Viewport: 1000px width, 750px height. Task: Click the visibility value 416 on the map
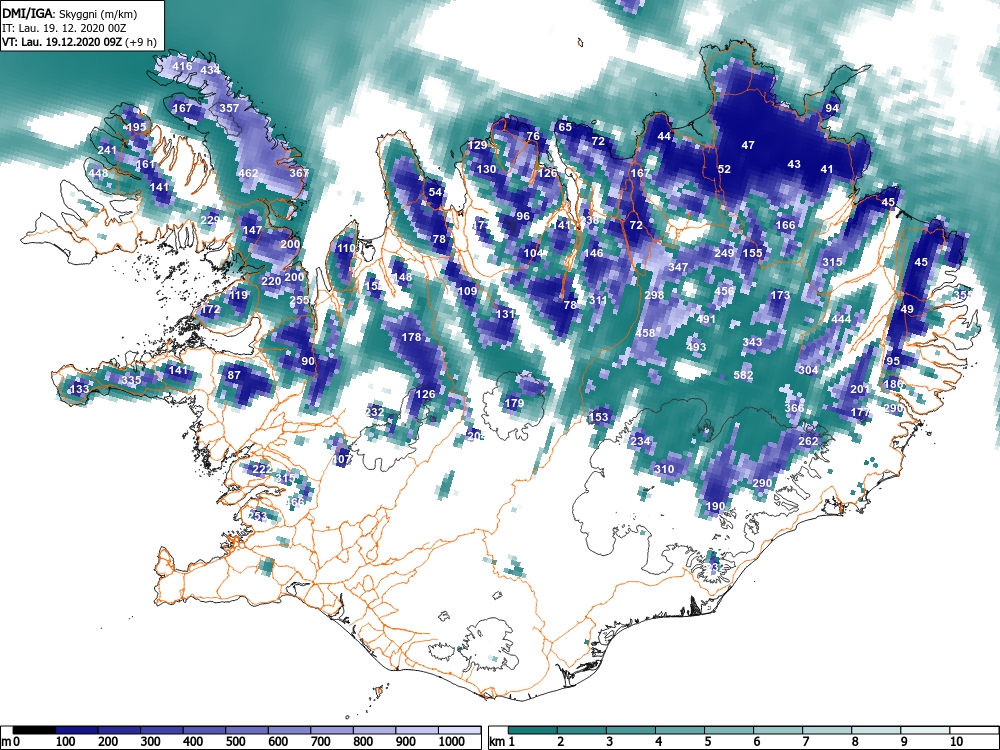point(182,66)
